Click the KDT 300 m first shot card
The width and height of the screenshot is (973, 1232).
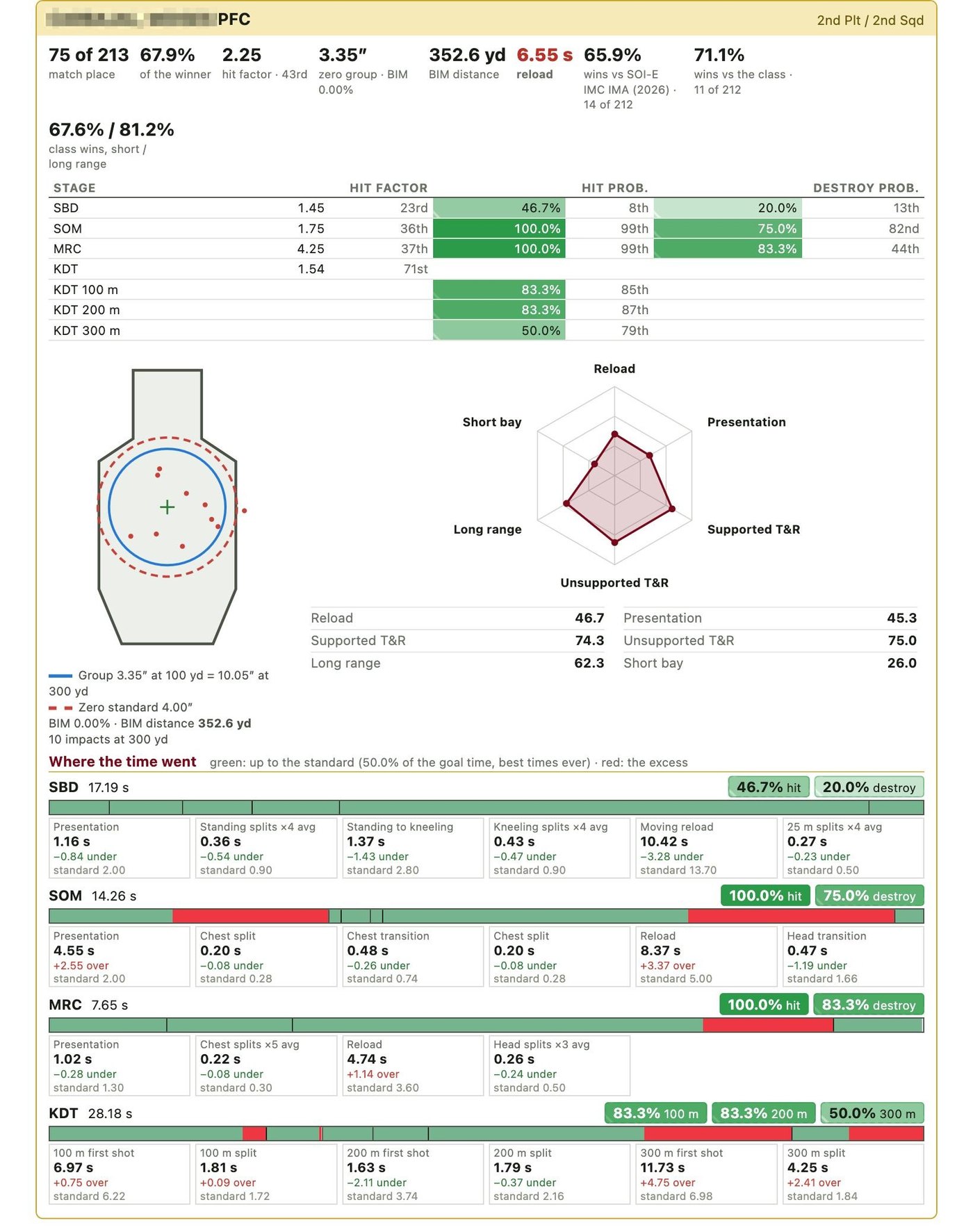[x=706, y=1174]
